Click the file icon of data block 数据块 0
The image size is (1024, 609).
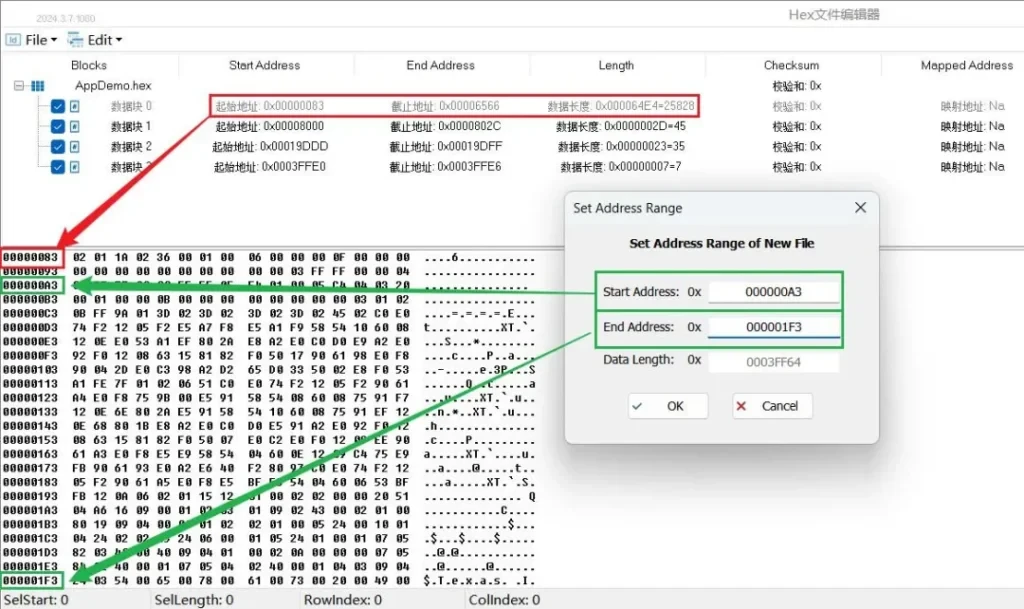pyautogui.click(x=74, y=106)
